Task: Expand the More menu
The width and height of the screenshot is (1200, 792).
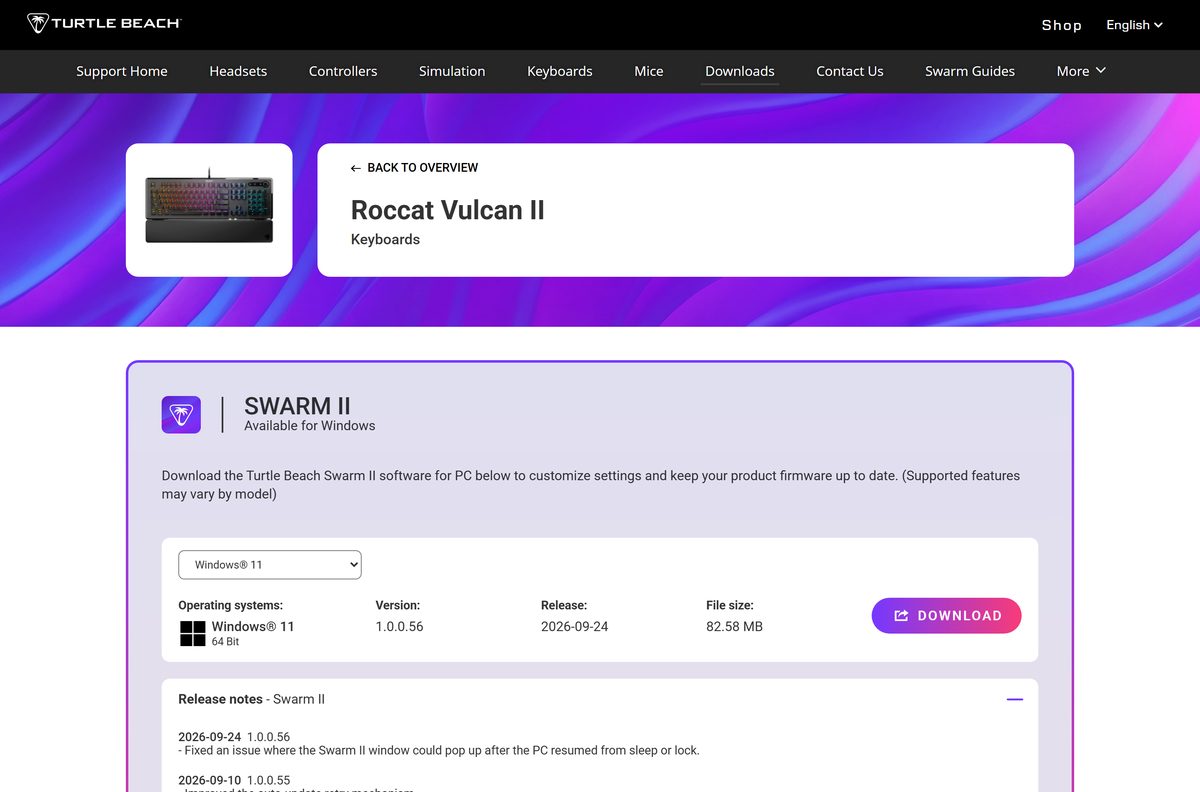Action: click(x=1081, y=71)
